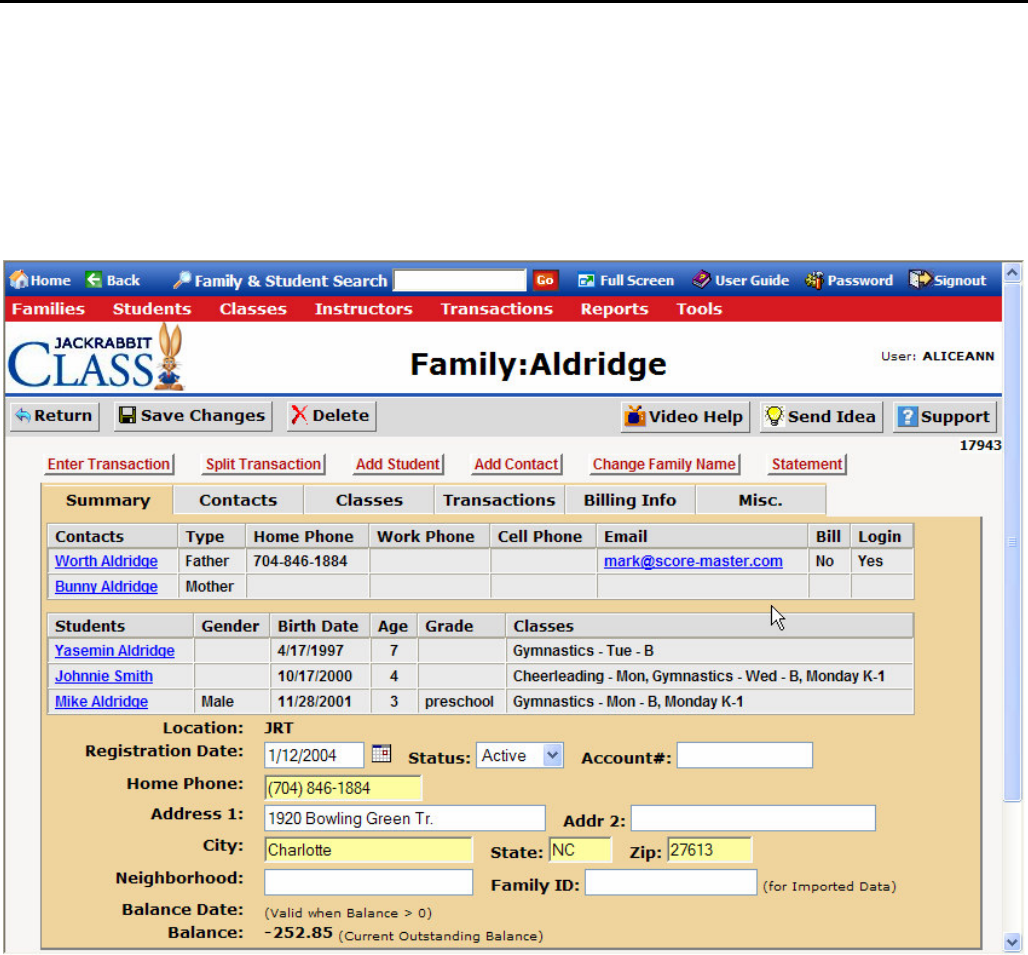The image size is (1028, 955).
Task: Open the Students menu
Action: [x=152, y=309]
